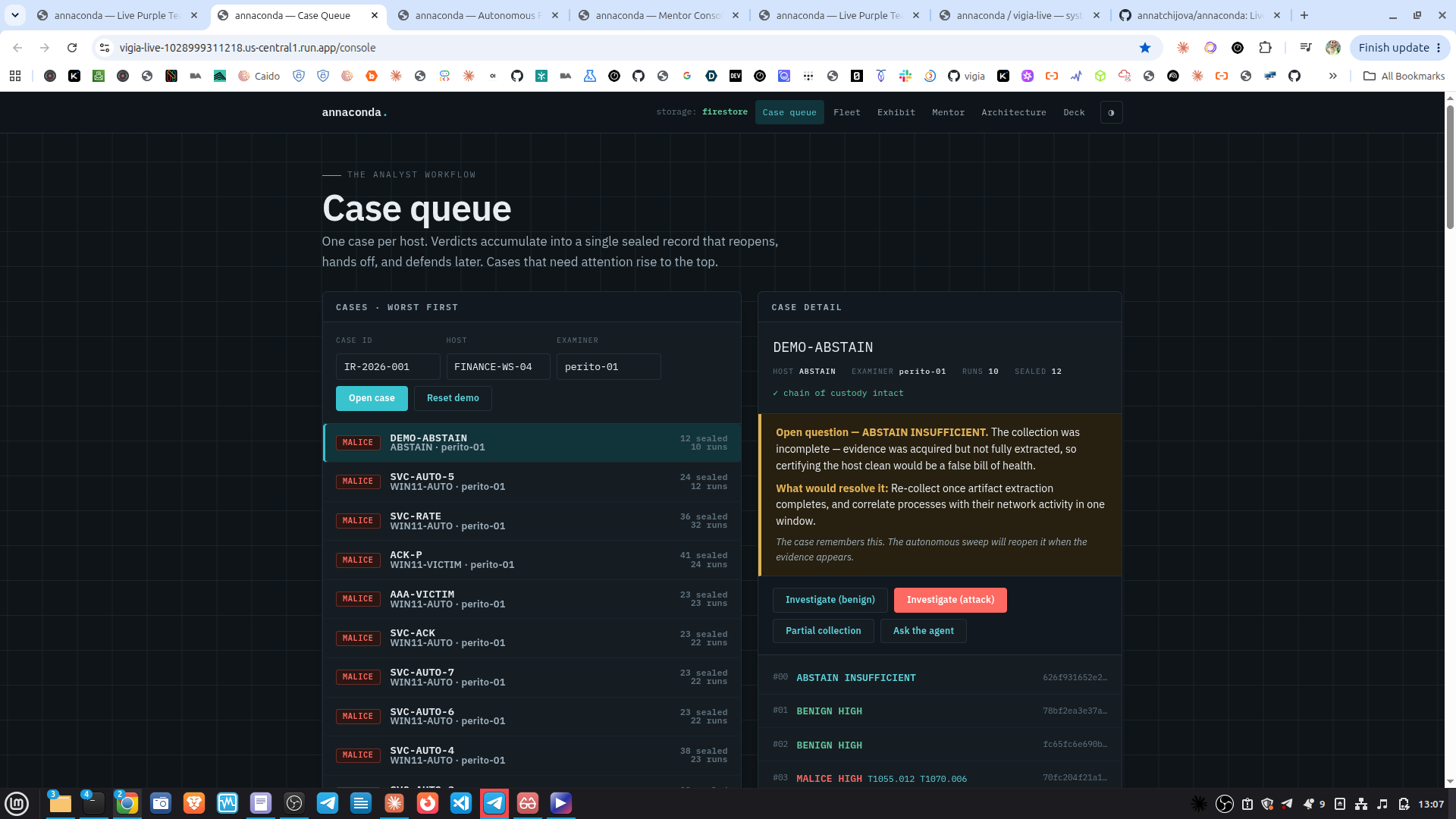
Task: Switch to the Fleet nav tab
Action: [x=847, y=112]
